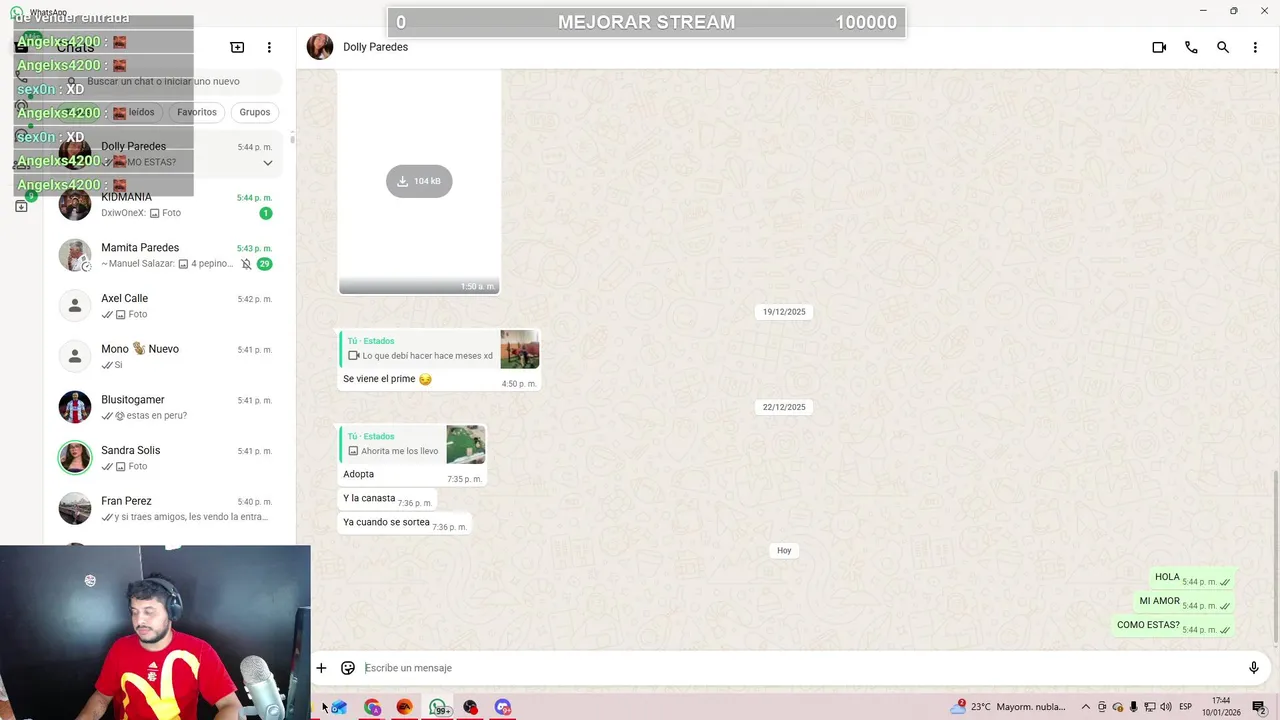Open Google Chrome from the taskbar
1280x720 pixels.
372,707
